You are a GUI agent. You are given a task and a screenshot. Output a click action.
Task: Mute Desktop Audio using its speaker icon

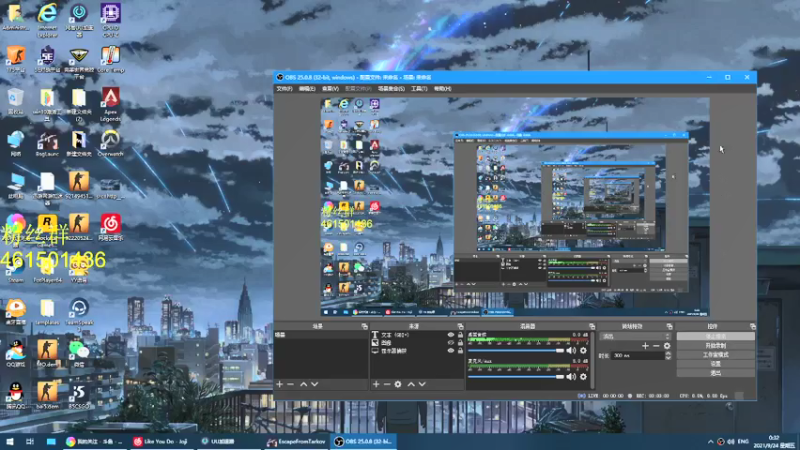pos(571,351)
